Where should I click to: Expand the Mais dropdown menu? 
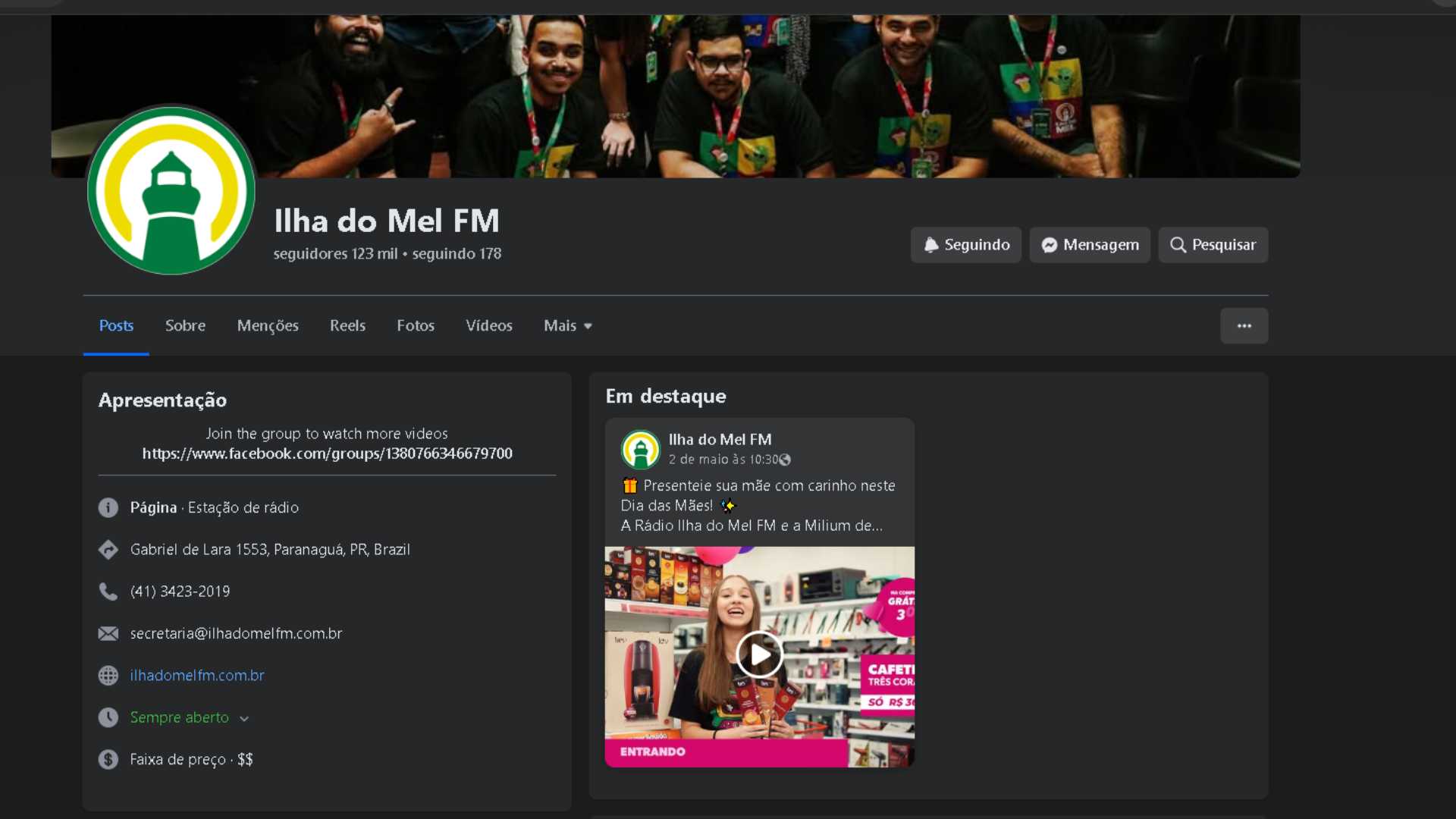(567, 326)
